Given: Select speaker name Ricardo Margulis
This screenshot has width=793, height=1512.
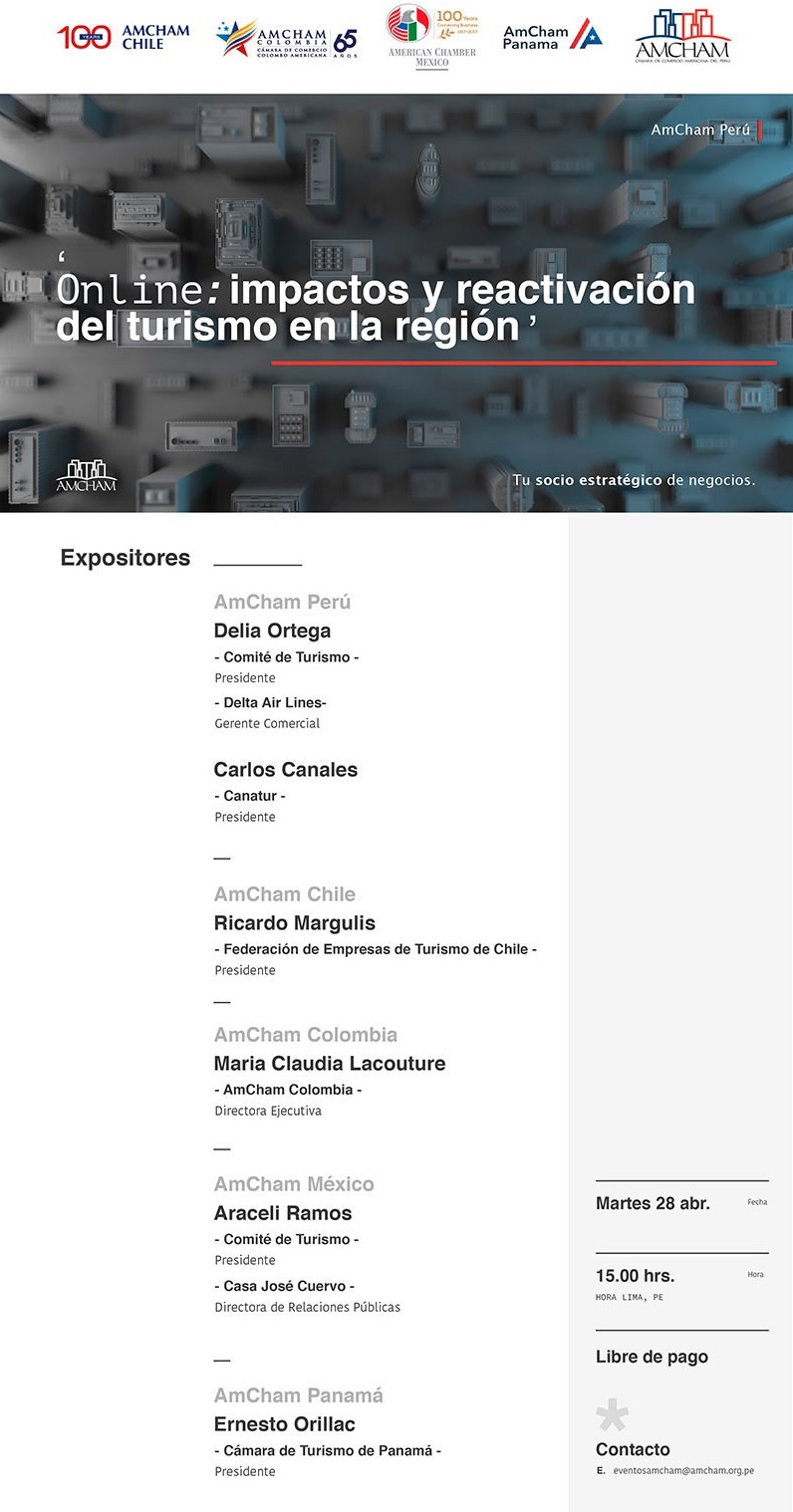Looking at the screenshot, I should coord(294,922).
